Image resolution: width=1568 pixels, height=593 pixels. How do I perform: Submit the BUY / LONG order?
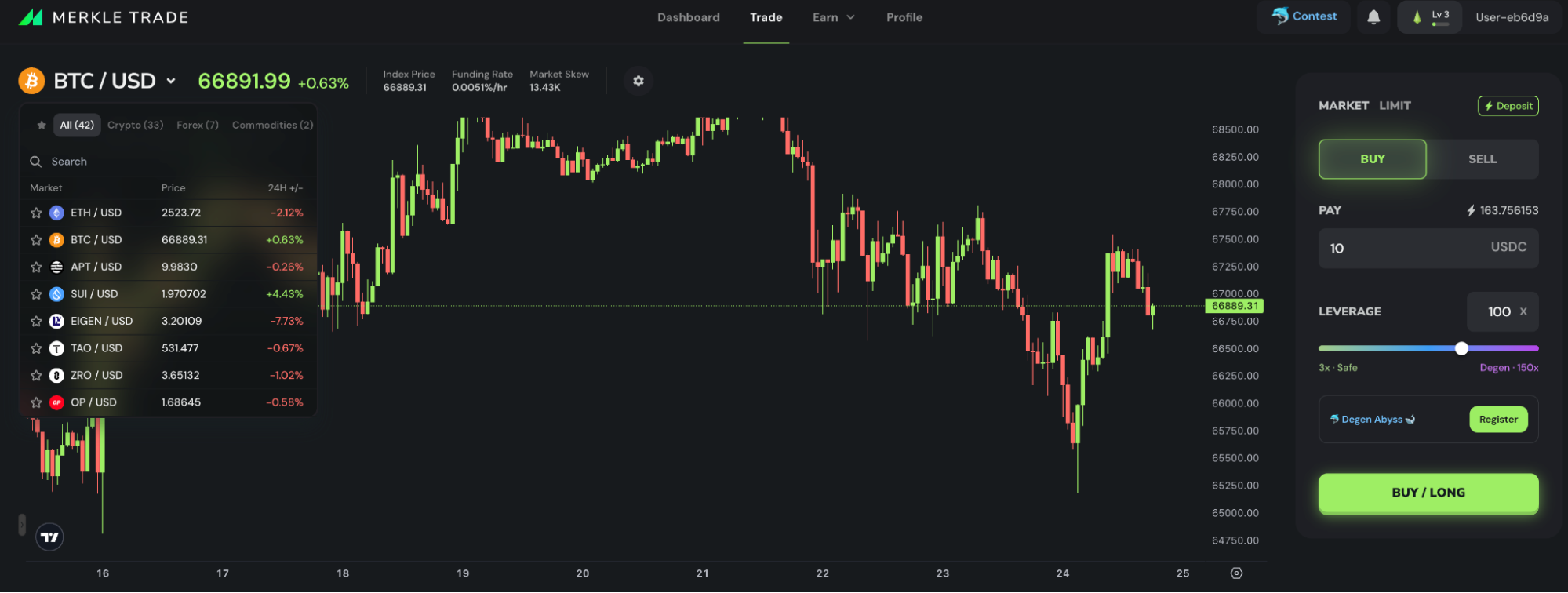pos(1428,493)
